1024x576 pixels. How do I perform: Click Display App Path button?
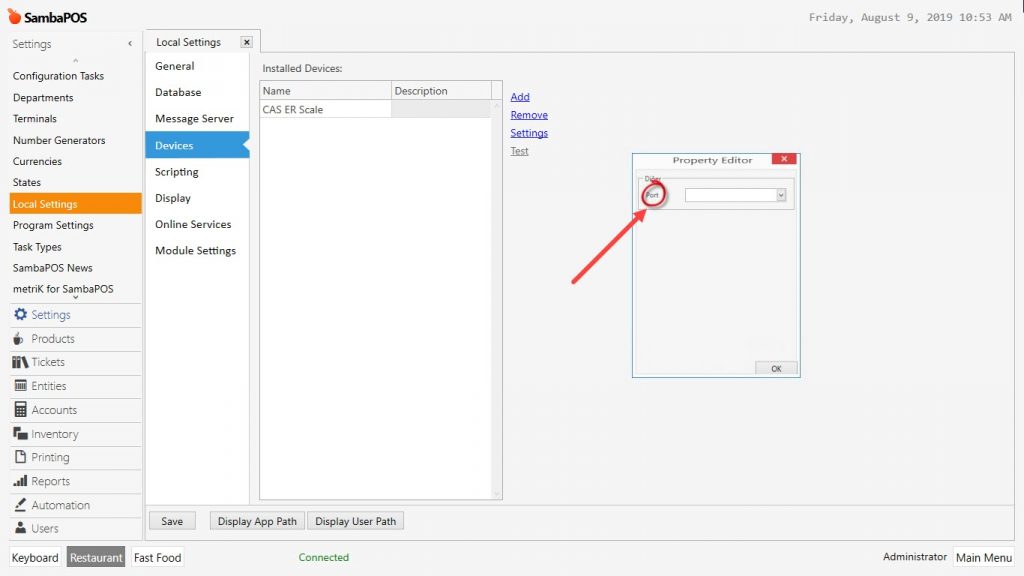click(257, 521)
